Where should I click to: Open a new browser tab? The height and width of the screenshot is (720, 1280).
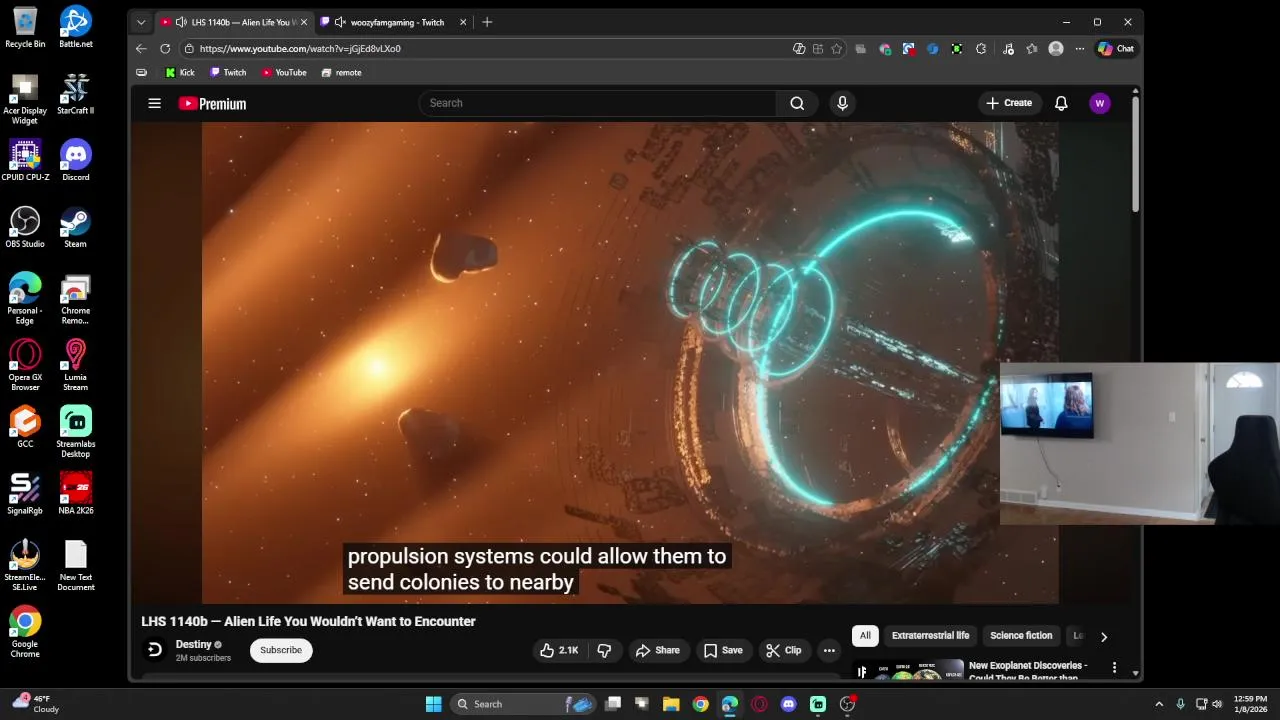487,22
